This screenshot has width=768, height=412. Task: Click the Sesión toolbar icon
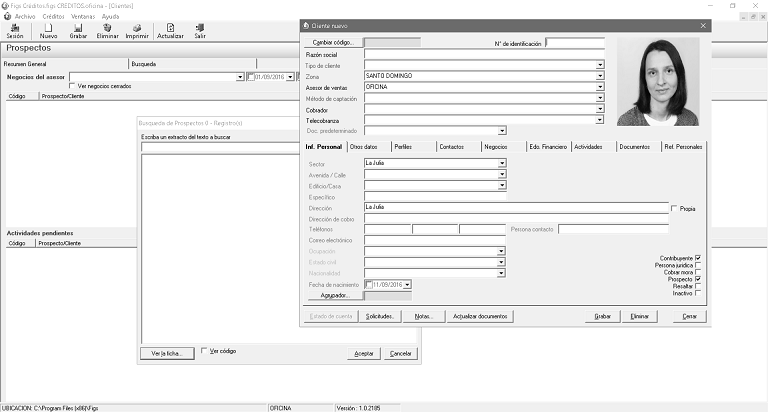pyautogui.click(x=14, y=29)
